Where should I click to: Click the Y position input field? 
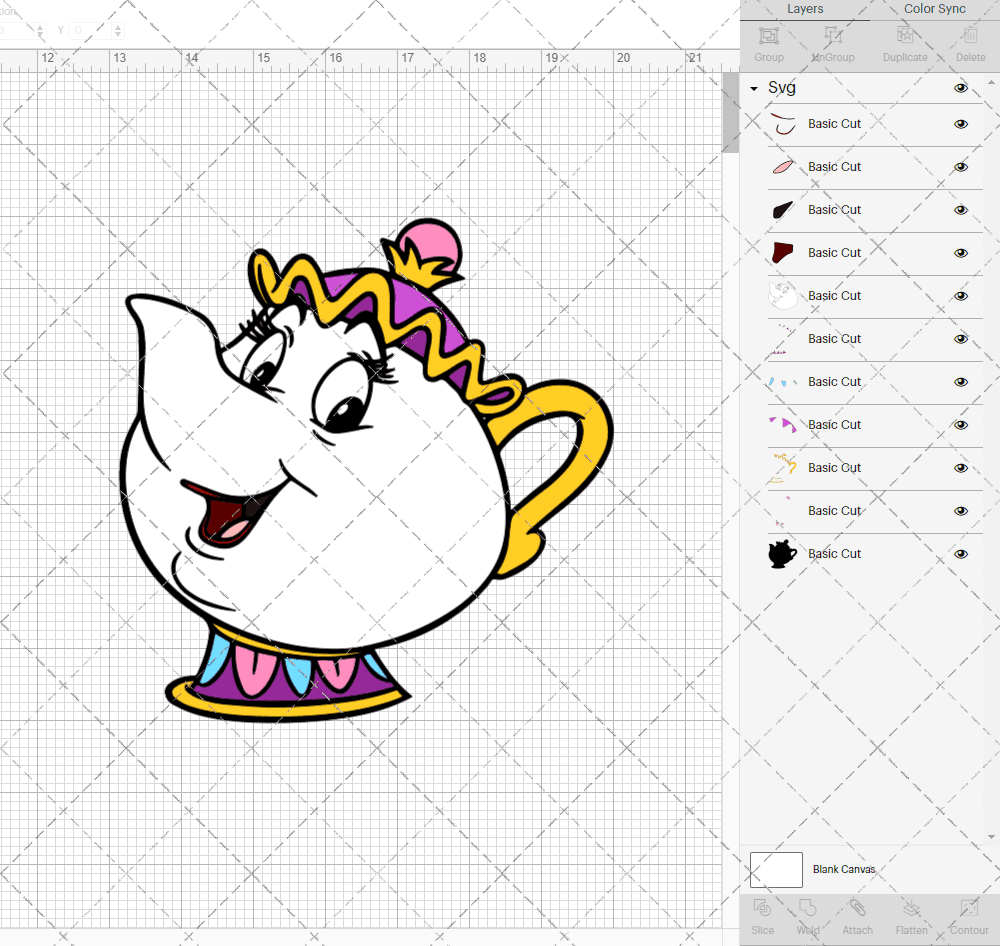(90, 31)
